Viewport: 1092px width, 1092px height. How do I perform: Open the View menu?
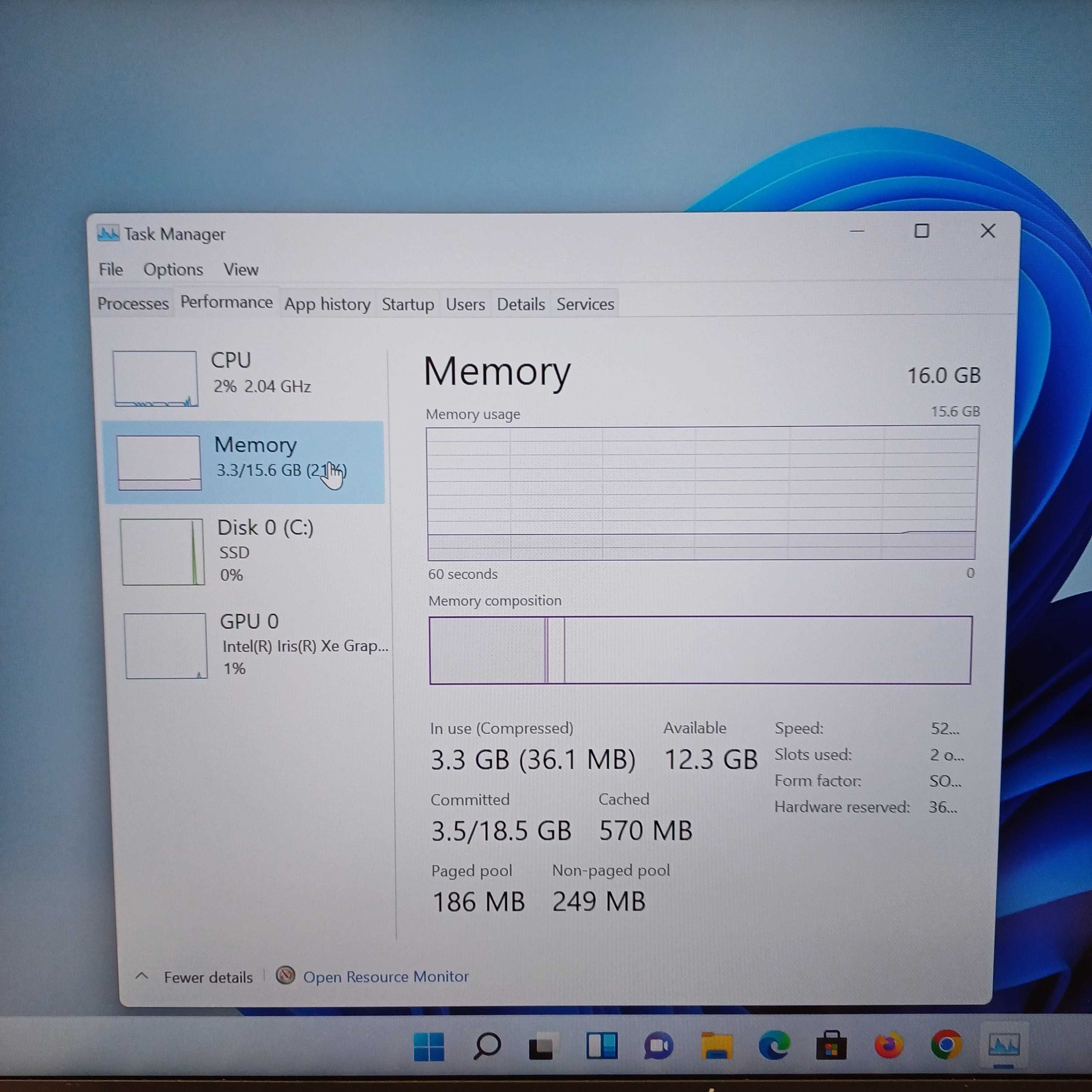[x=241, y=270]
